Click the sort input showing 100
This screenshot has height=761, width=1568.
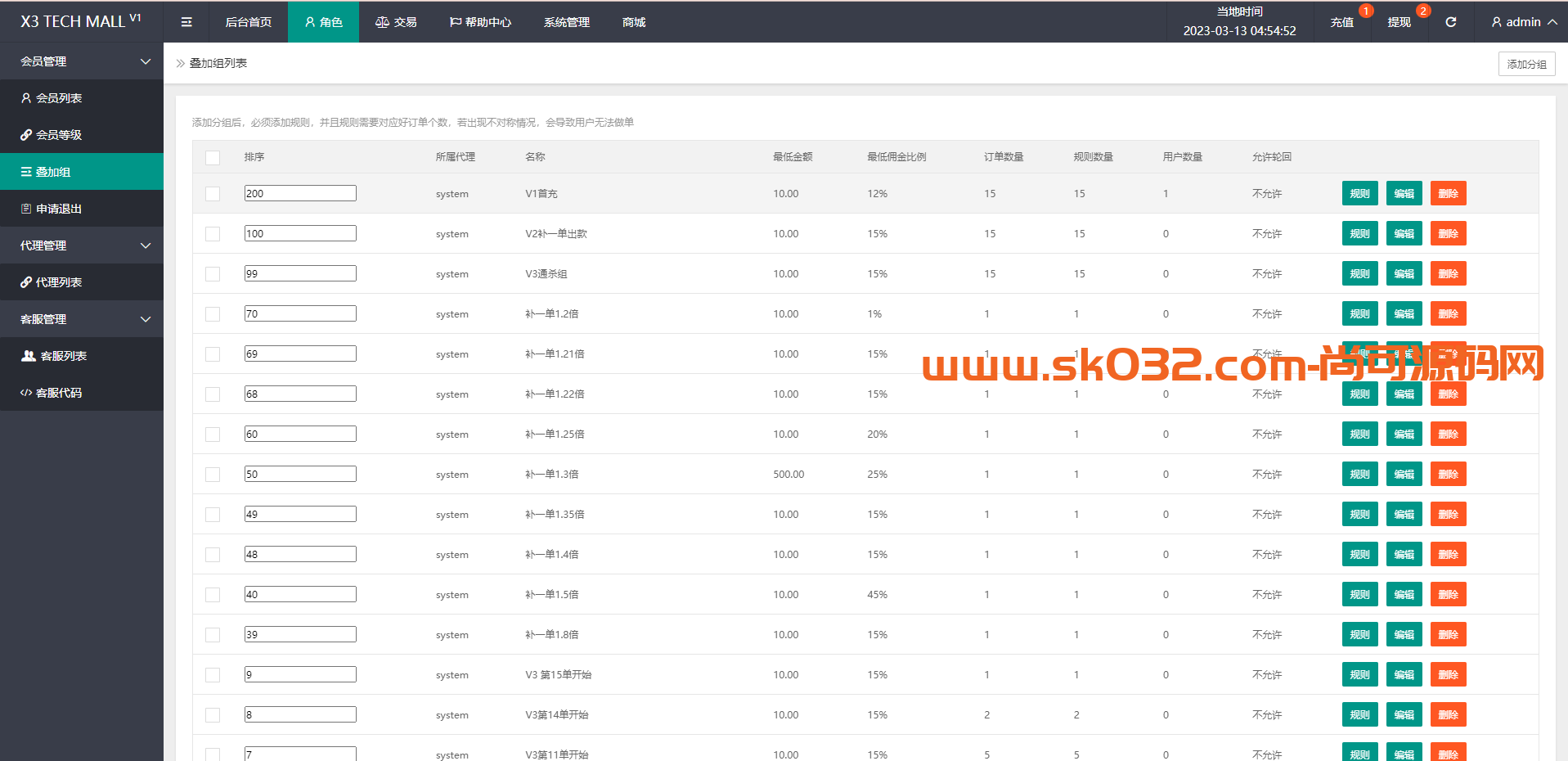[x=300, y=233]
